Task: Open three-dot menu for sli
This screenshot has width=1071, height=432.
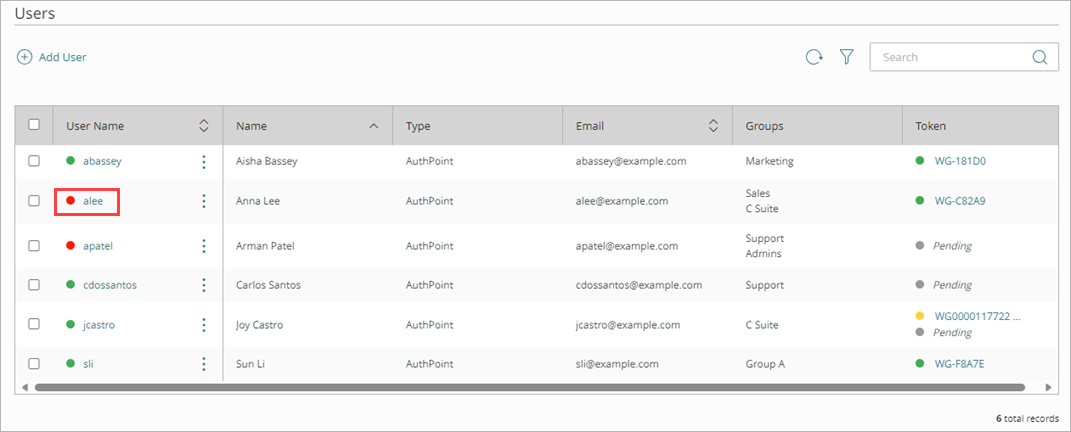Action: click(x=204, y=364)
